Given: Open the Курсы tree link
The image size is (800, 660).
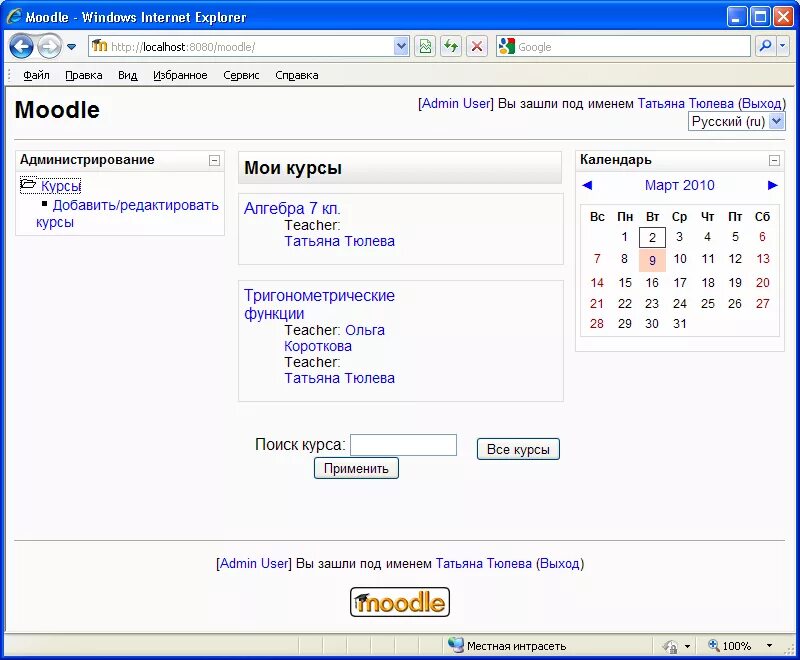Looking at the screenshot, I should 61,186.
